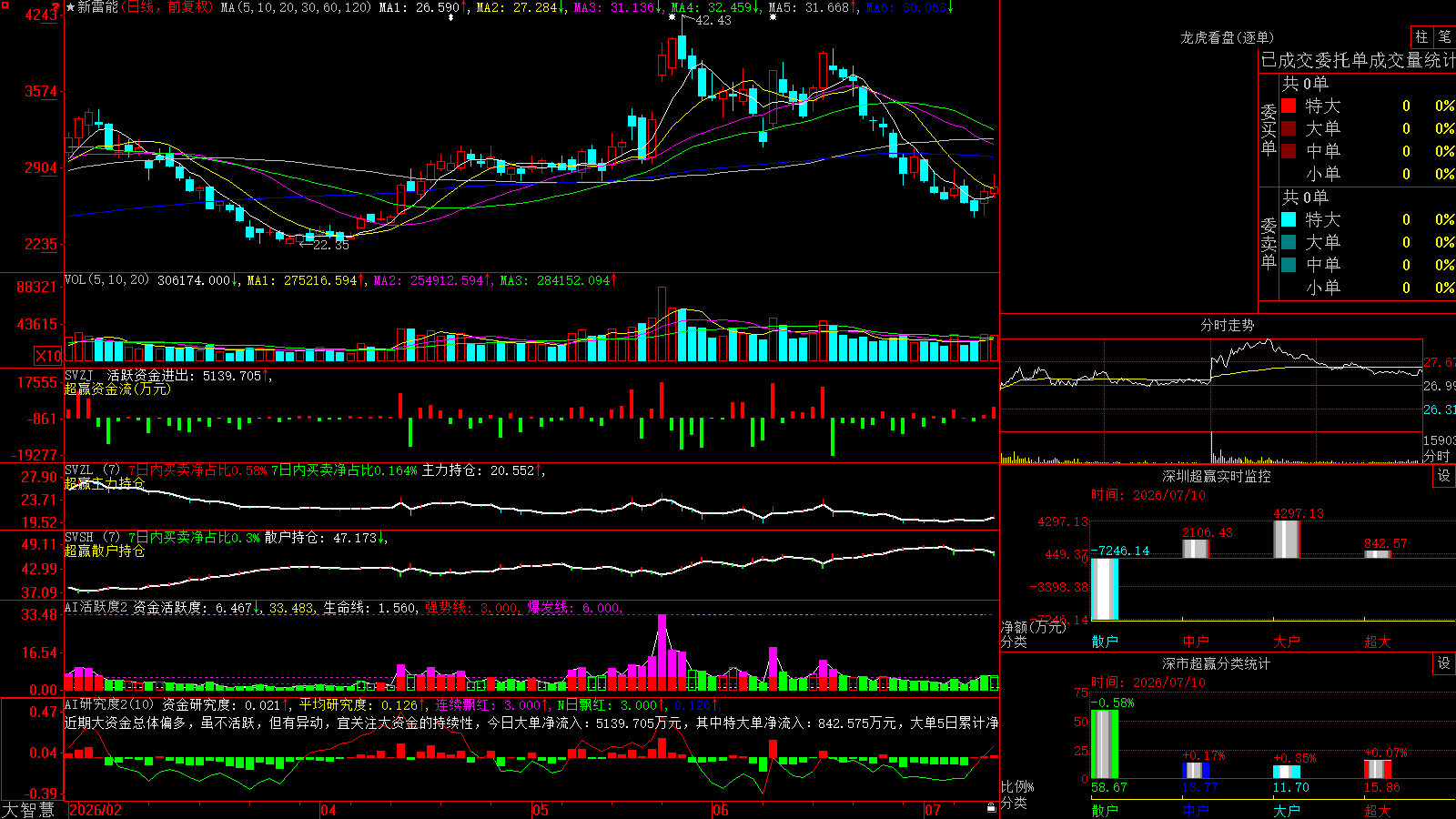Image resolution: width=1456 pixels, height=819 pixels.
Task: Click the 分时走势 panel title
Action: point(1227,325)
